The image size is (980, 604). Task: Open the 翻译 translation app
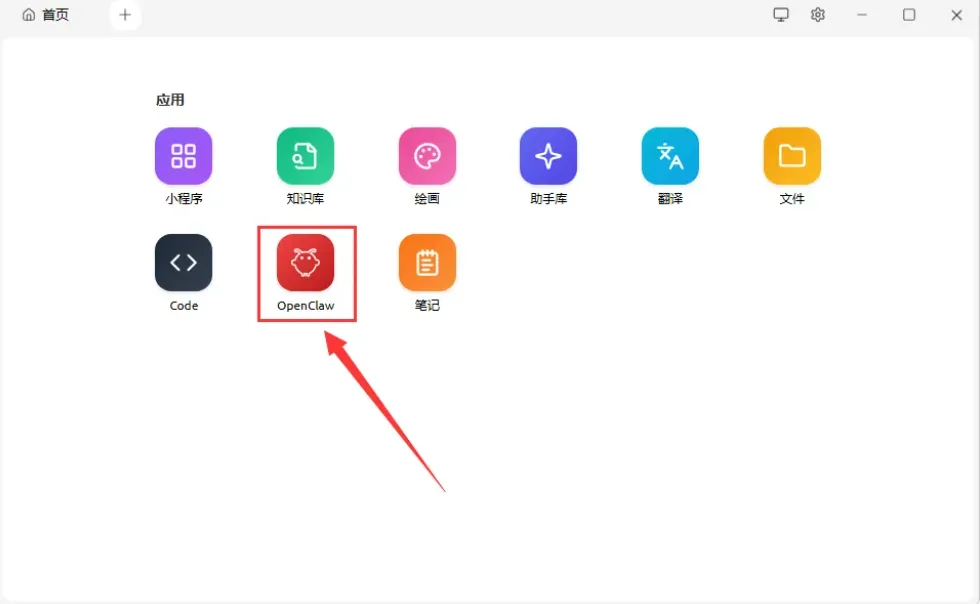(670, 156)
